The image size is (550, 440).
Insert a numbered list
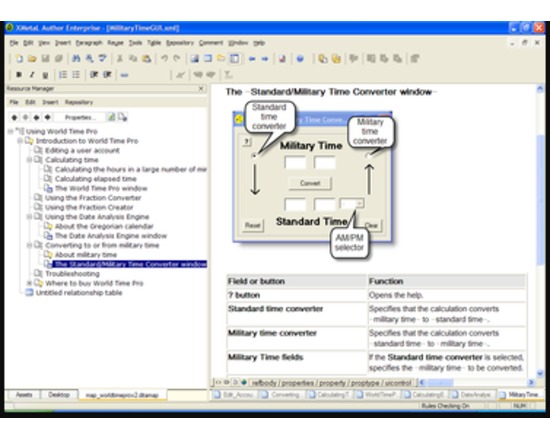pos(63,75)
